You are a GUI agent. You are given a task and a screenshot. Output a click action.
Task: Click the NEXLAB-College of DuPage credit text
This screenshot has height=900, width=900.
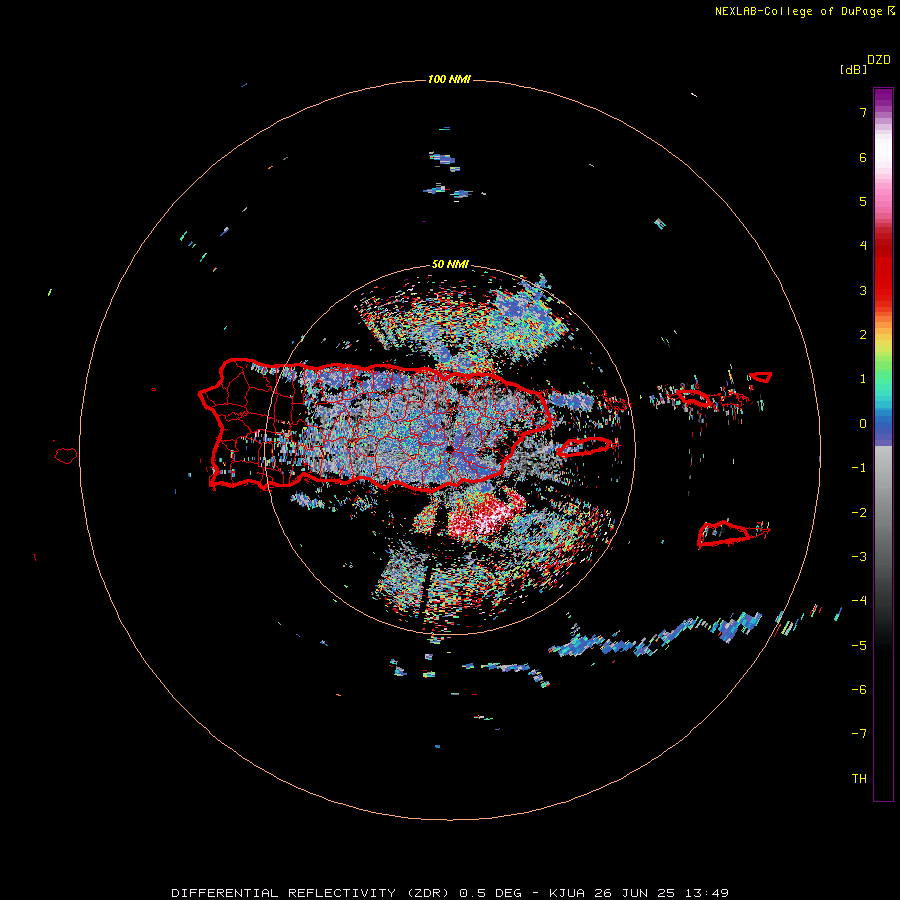pos(804,11)
